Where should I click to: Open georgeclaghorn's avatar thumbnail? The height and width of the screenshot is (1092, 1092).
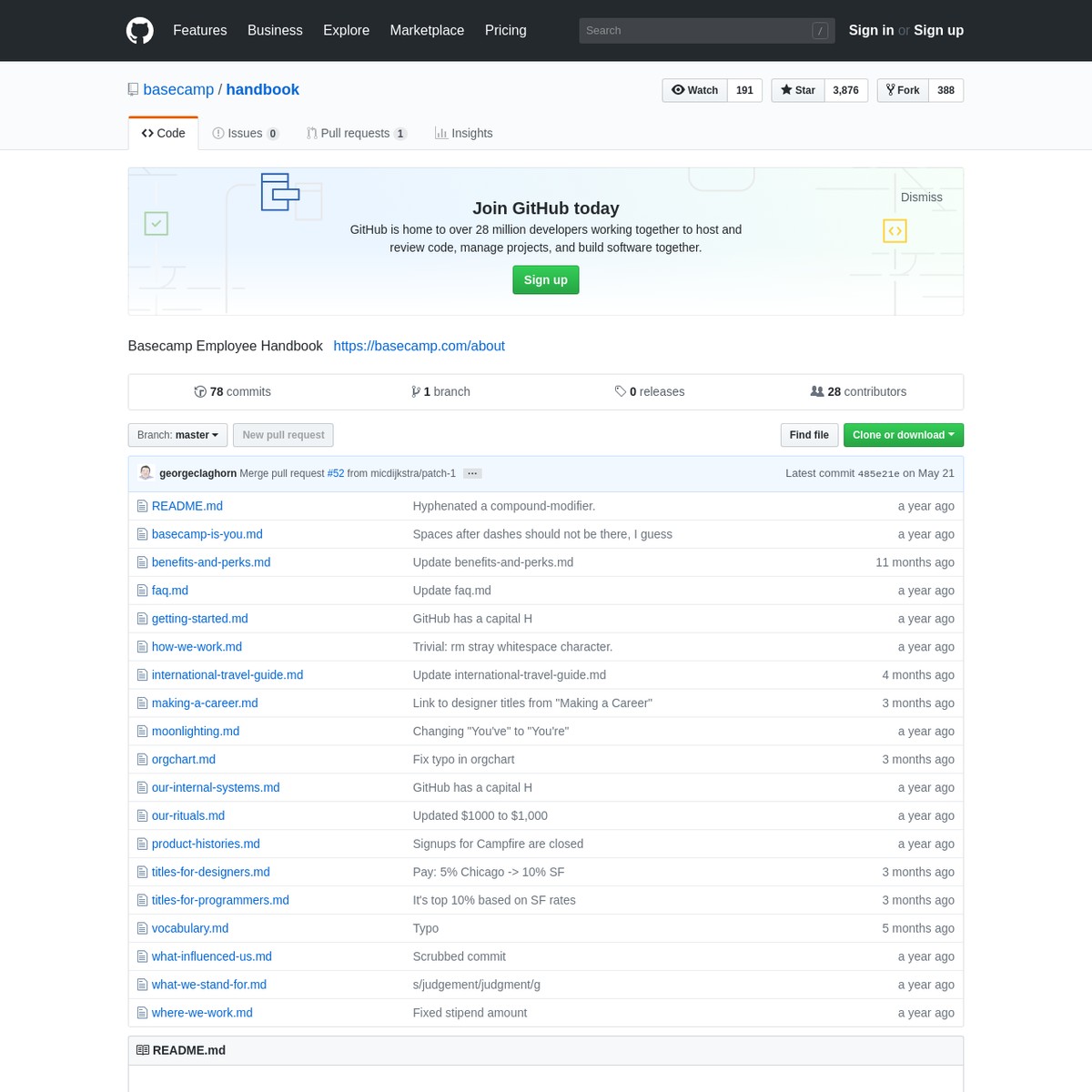(146, 472)
